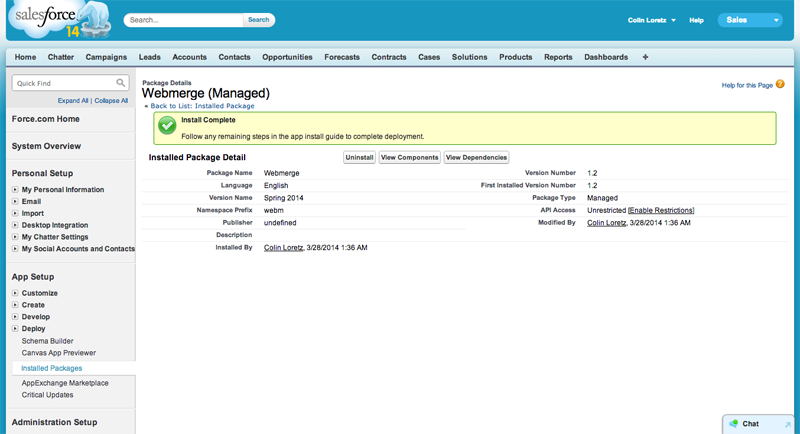
Task: Expand the Customize section
Action: point(15,293)
